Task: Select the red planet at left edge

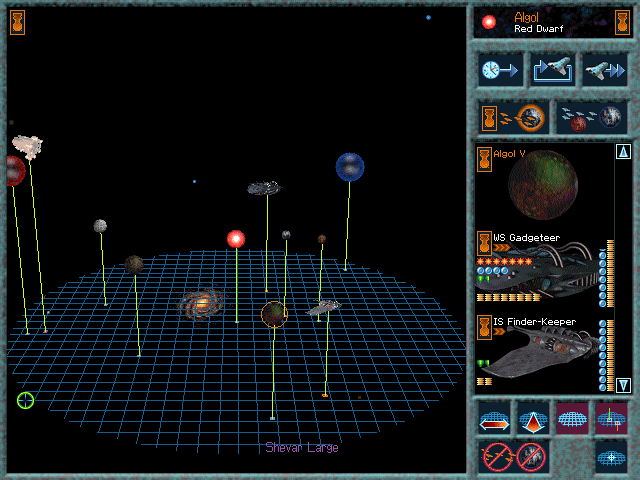Action: tap(15, 171)
